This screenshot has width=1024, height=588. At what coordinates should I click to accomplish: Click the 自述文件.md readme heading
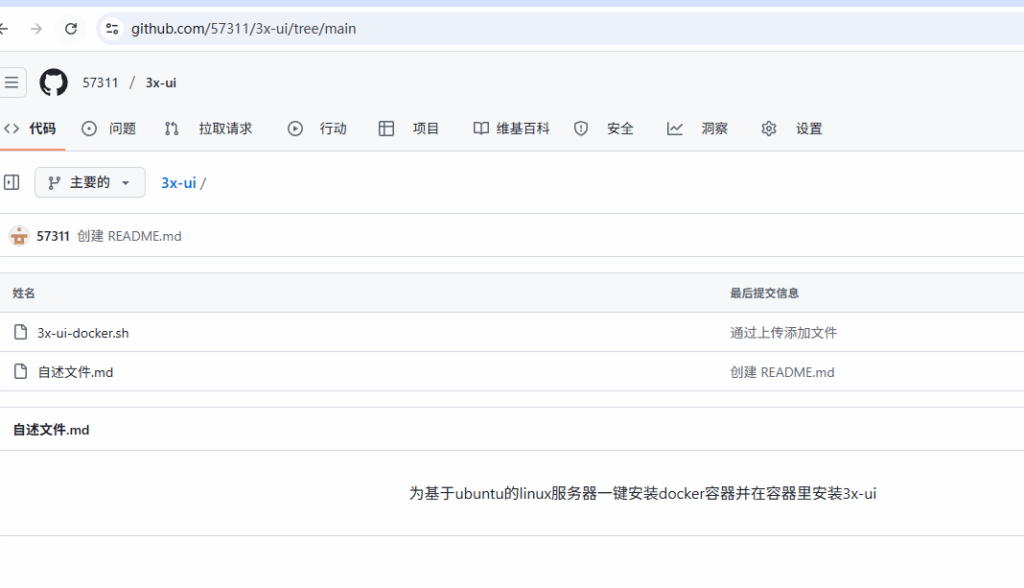pyautogui.click(x=51, y=429)
